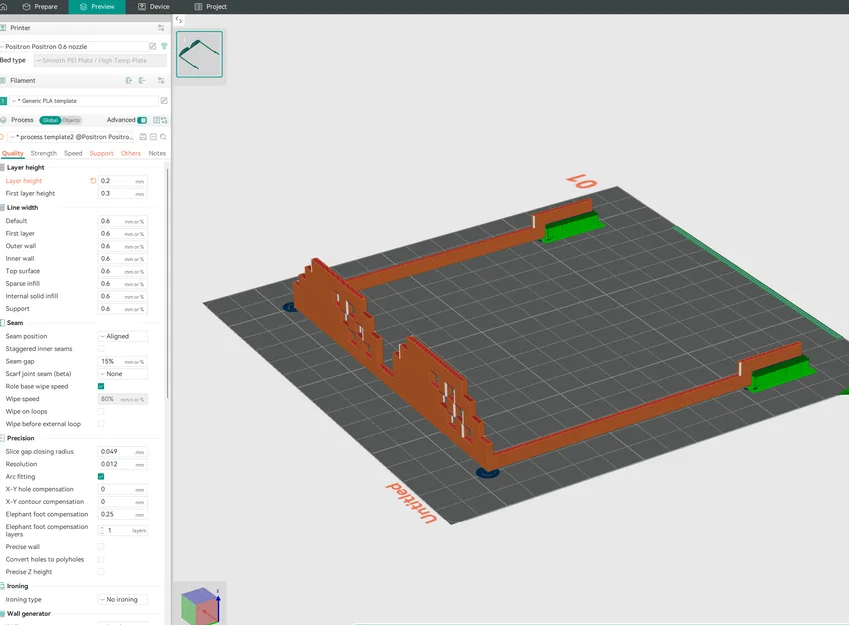Open Ironing type dropdown
849x625 pixels.
(122, 600)
